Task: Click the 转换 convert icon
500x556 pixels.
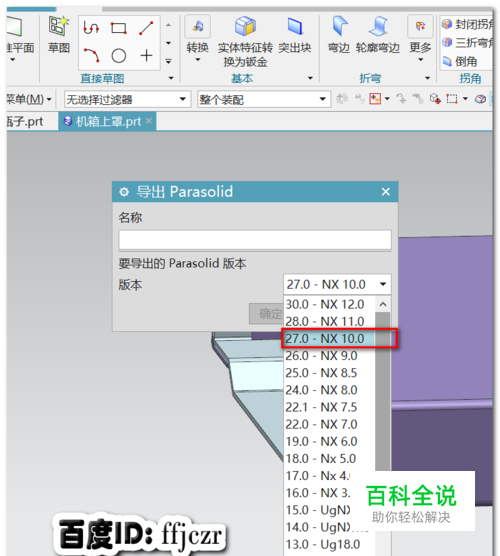Action: pos(198,26)
